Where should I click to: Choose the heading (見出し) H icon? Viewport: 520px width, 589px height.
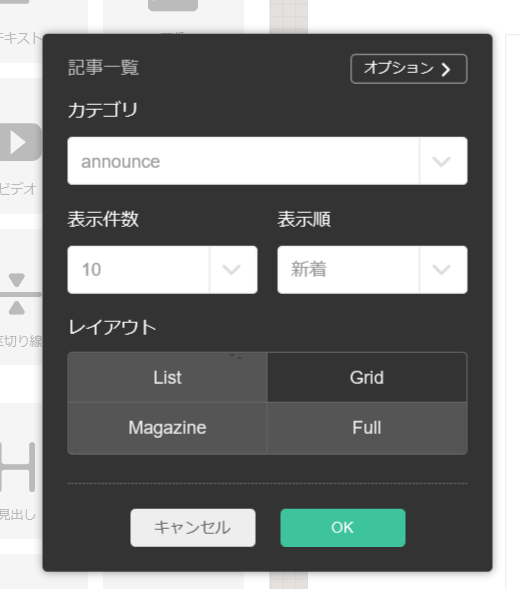(x=18, y=467)
